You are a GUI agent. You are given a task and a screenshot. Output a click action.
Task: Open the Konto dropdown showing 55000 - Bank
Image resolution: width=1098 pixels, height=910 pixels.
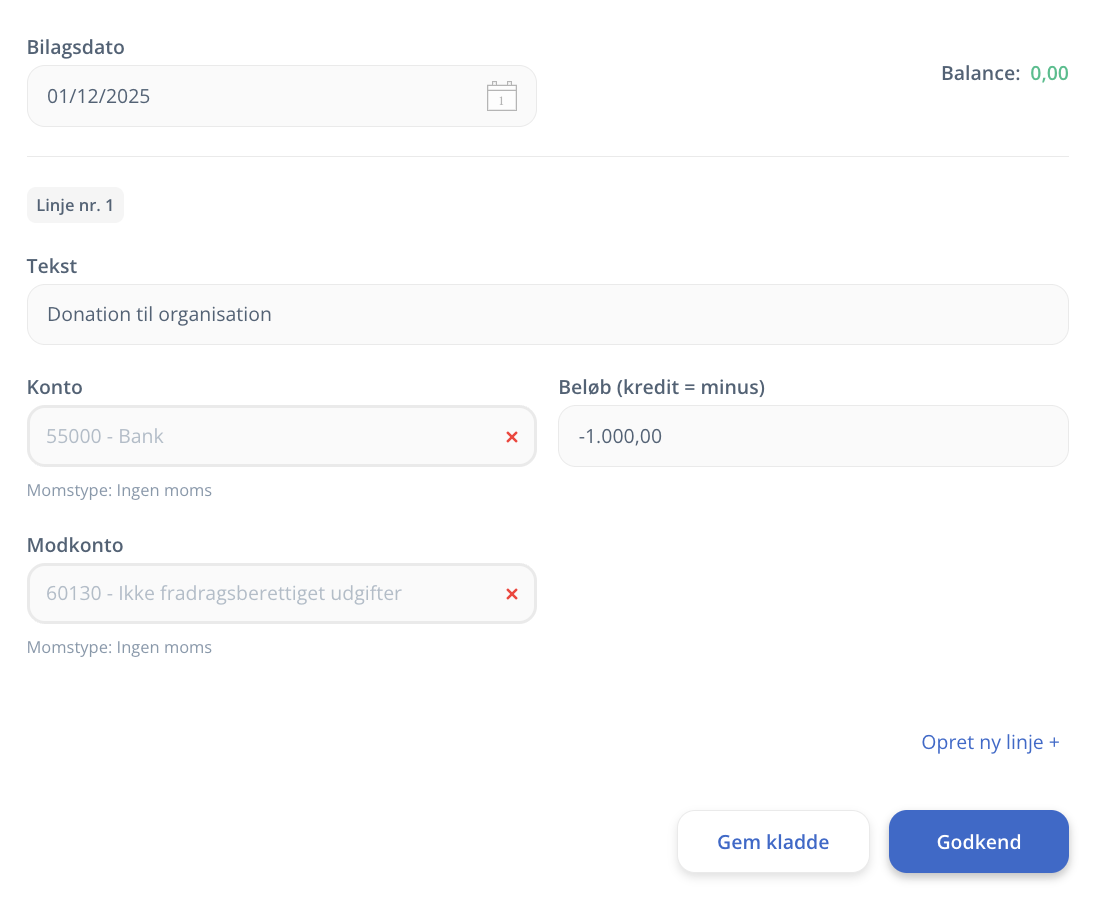(x=260, y=436)
